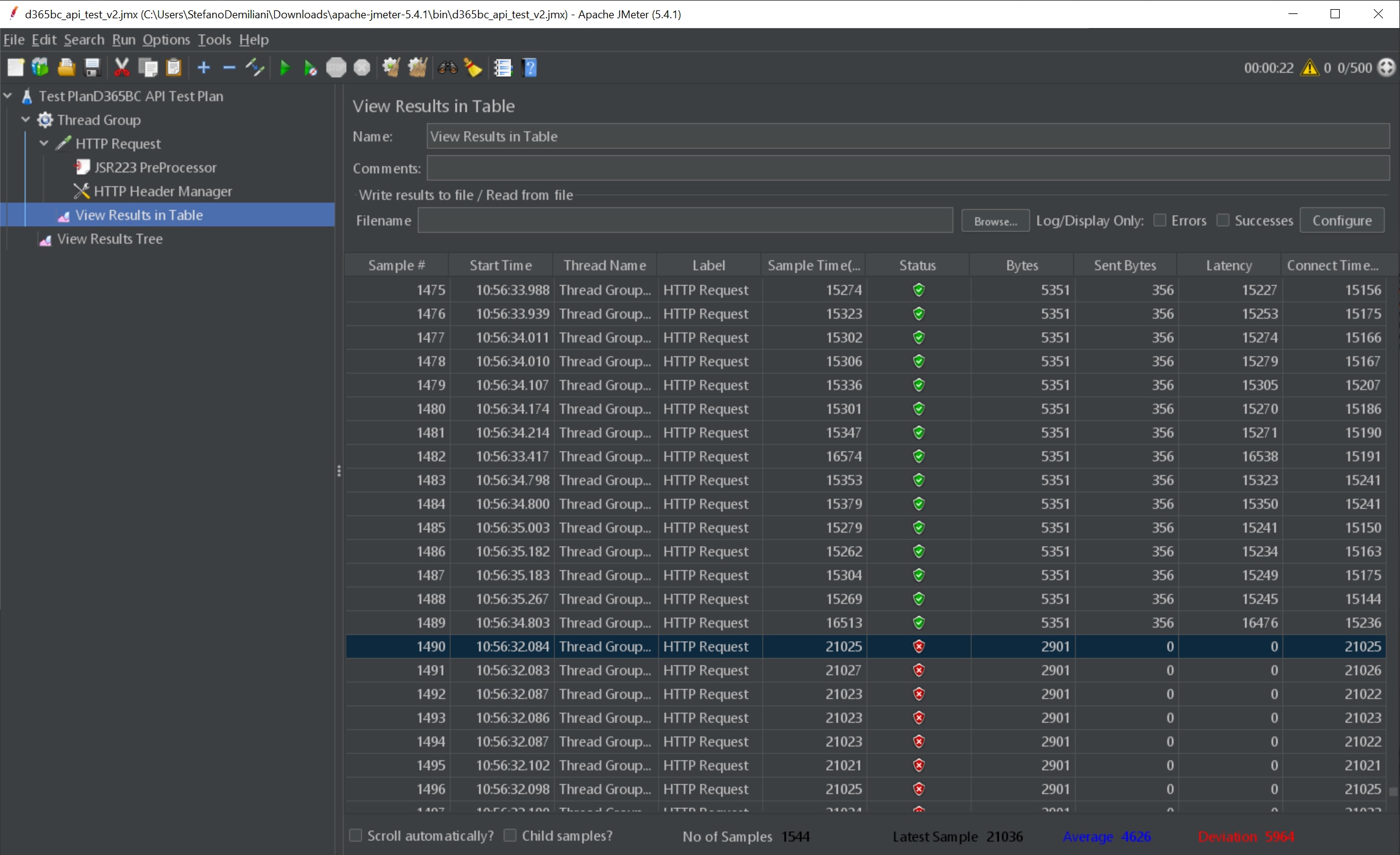Click the Clear All double-broom icon
Screen dimensions: 1400x855
point(417,68)
